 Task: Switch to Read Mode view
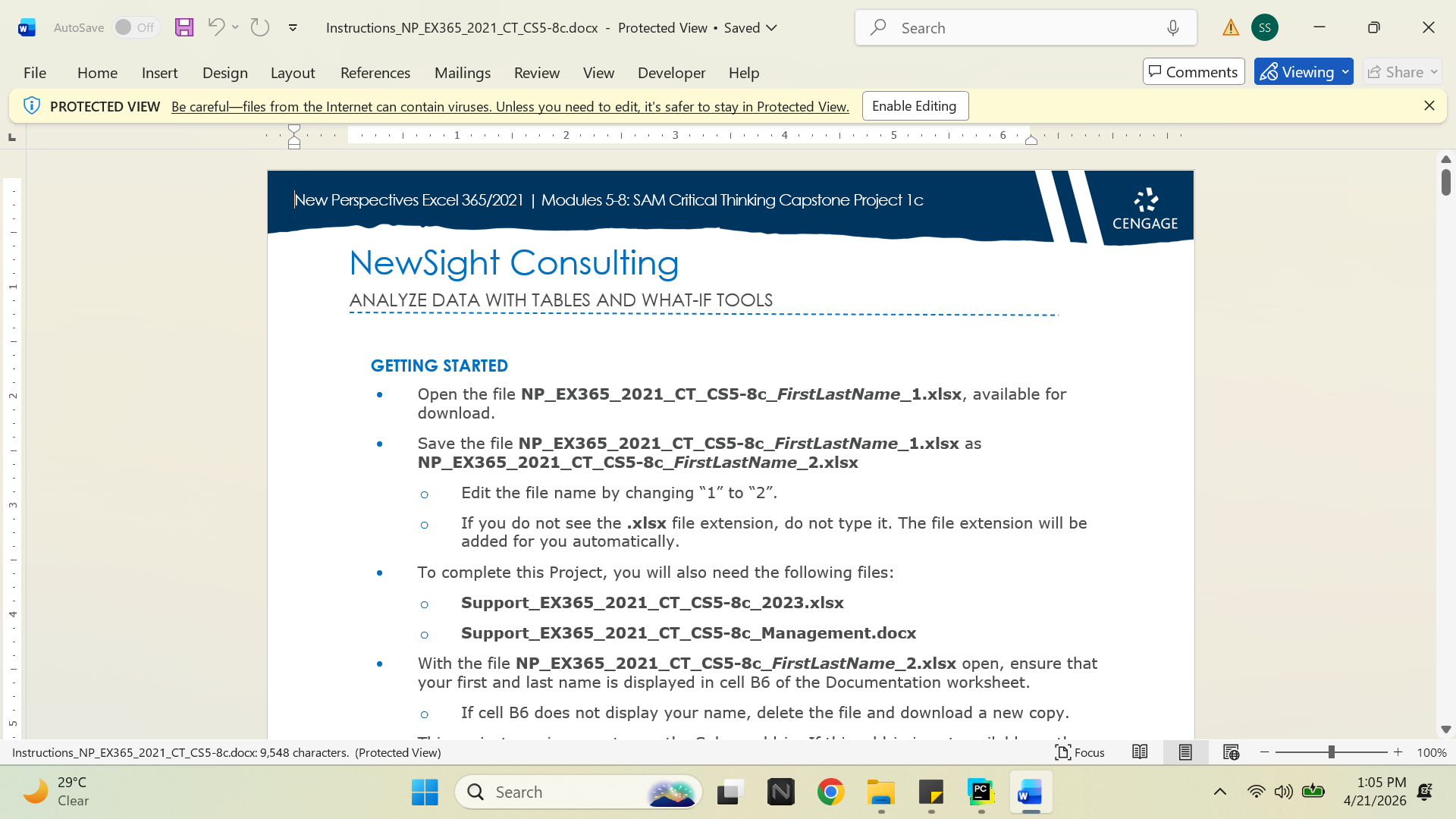coord(1140,752)
